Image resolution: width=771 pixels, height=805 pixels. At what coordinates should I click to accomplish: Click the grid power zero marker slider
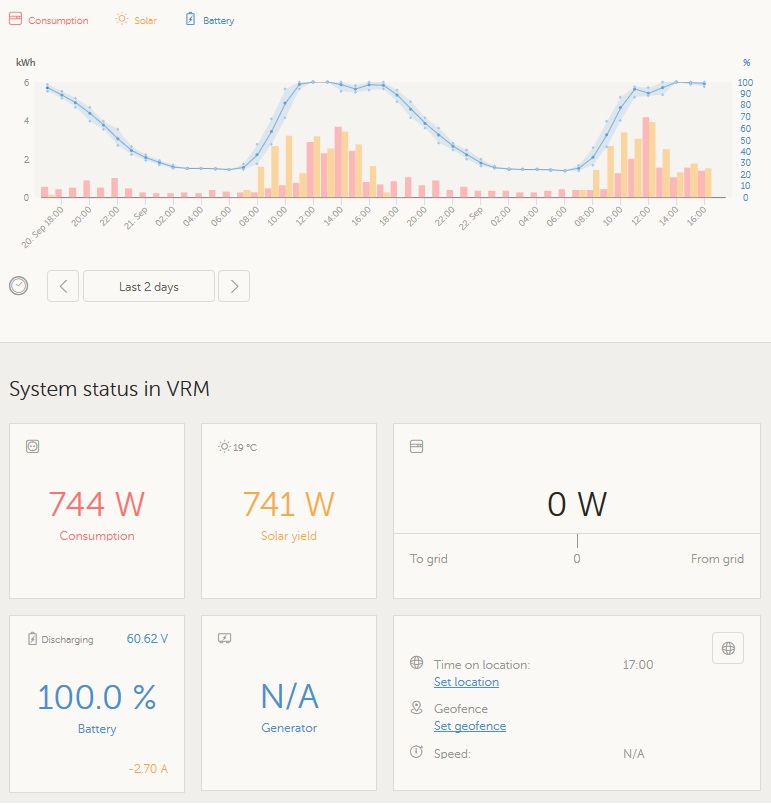[577, 541]
